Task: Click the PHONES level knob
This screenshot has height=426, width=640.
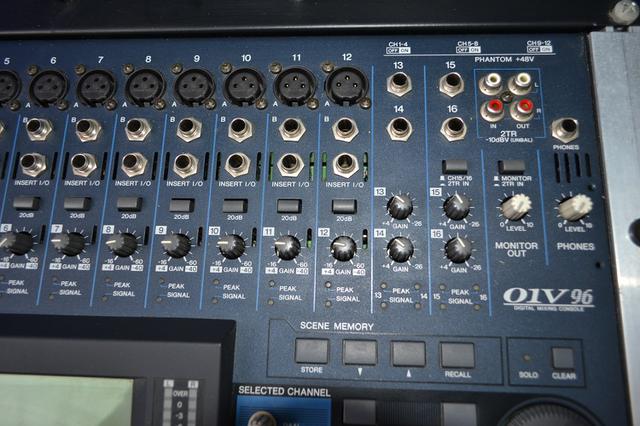Action: coord(575,206)
